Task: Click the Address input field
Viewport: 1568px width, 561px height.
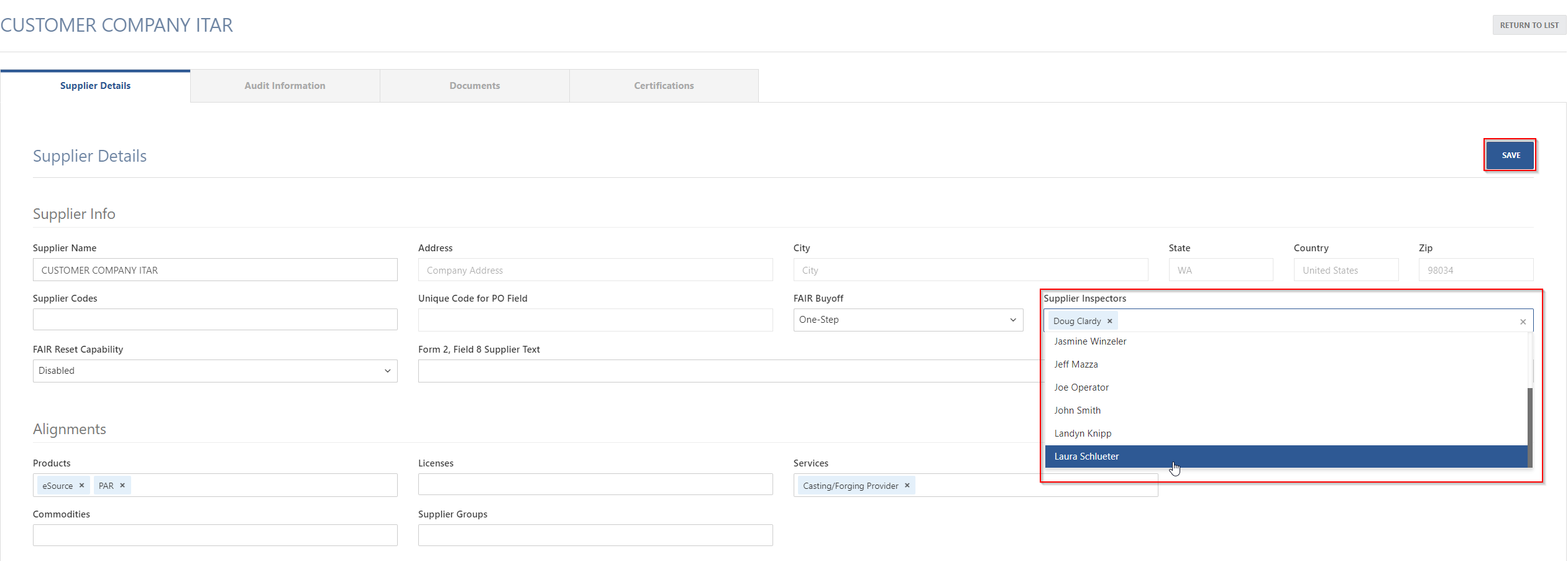Action: pos(595,270)
